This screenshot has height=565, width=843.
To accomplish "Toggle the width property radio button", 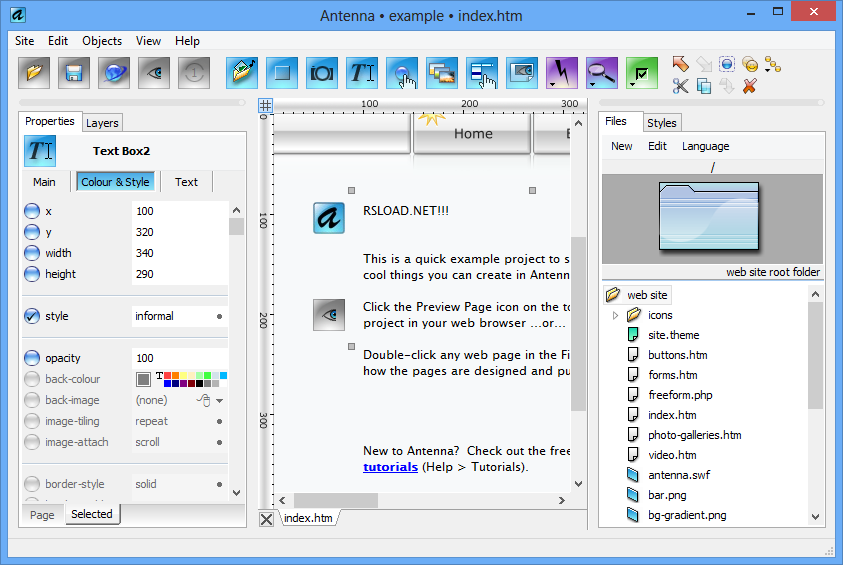I will [x=32, y=253].
